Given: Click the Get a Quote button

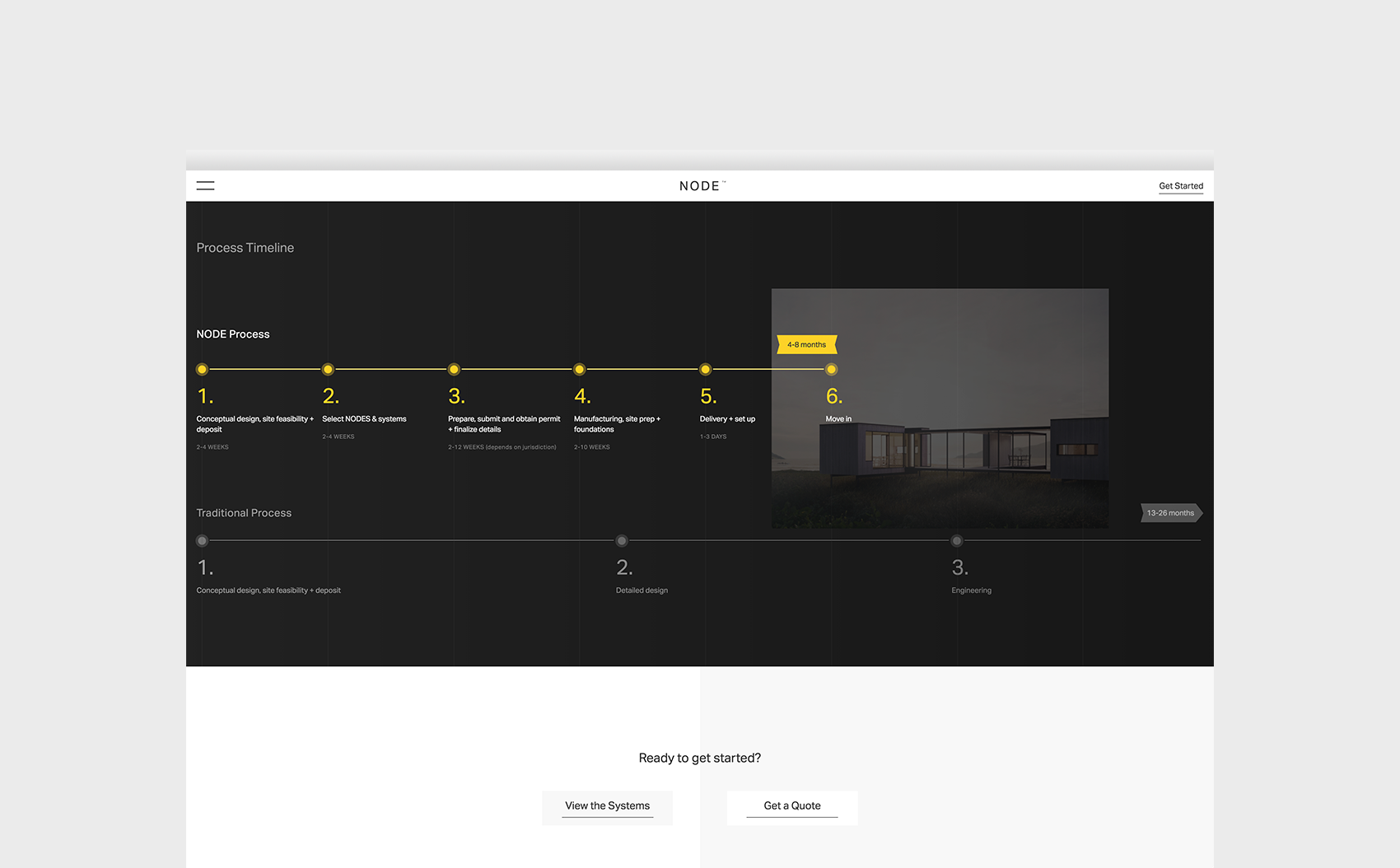Looking at the screenshot, I should coord(792,807).
